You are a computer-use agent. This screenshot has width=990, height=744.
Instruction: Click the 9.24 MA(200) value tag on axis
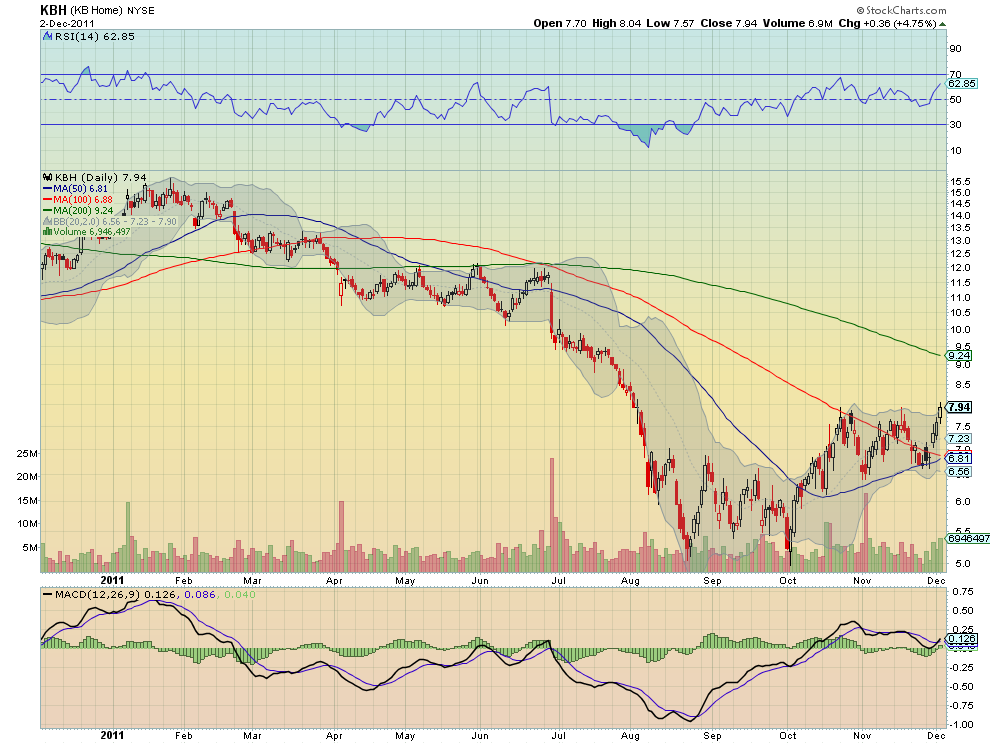click(960, 356)
